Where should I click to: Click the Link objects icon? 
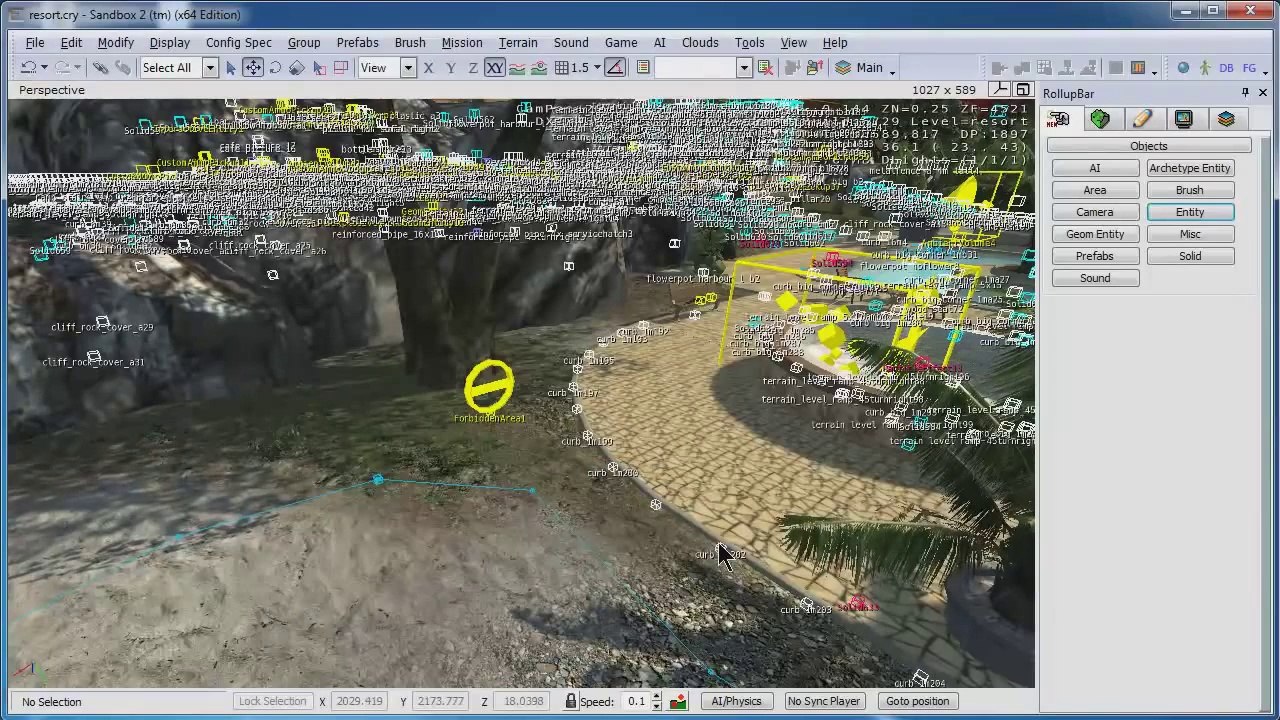point(101,68)
